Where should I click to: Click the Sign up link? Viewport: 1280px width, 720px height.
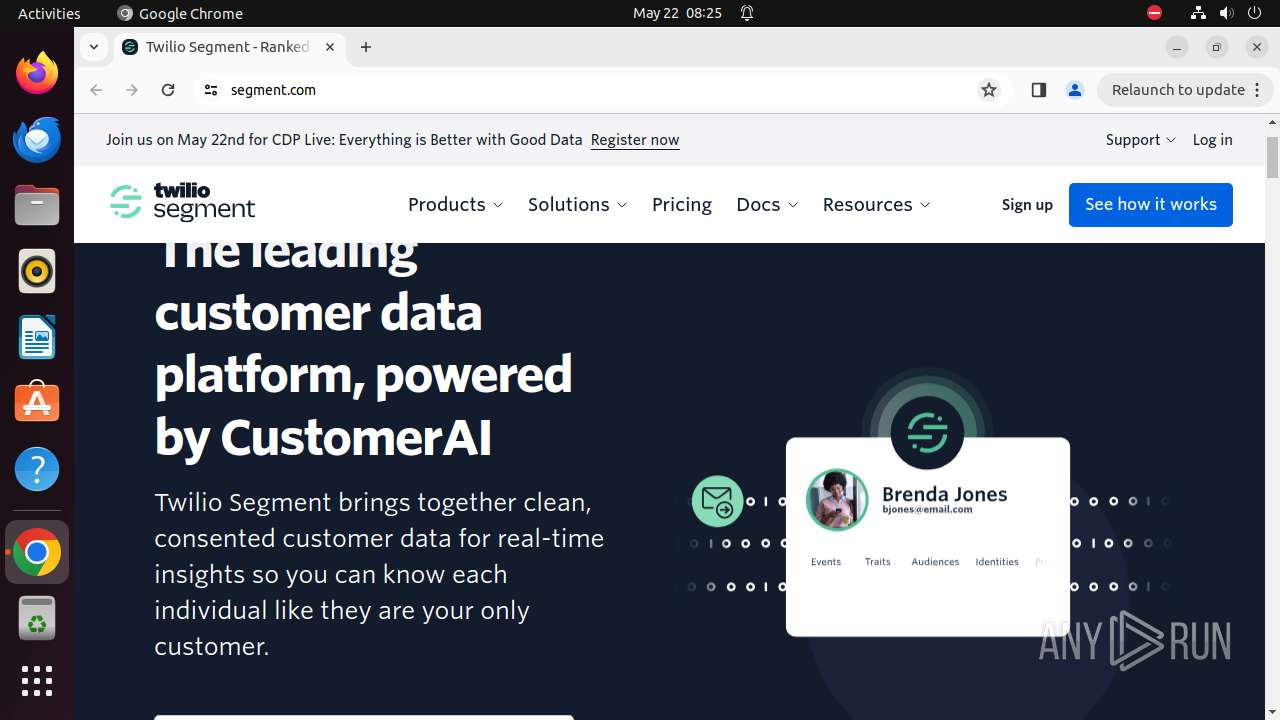pos(1027,204)
